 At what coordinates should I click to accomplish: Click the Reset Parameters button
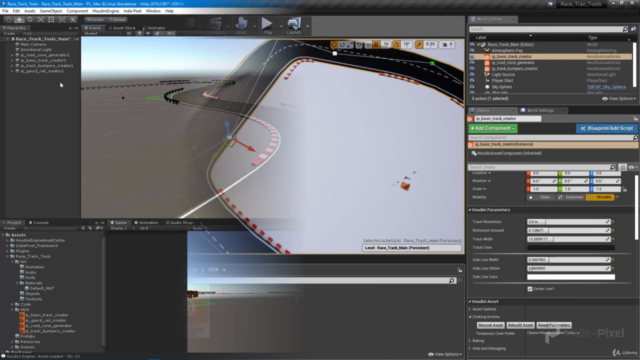554,326
